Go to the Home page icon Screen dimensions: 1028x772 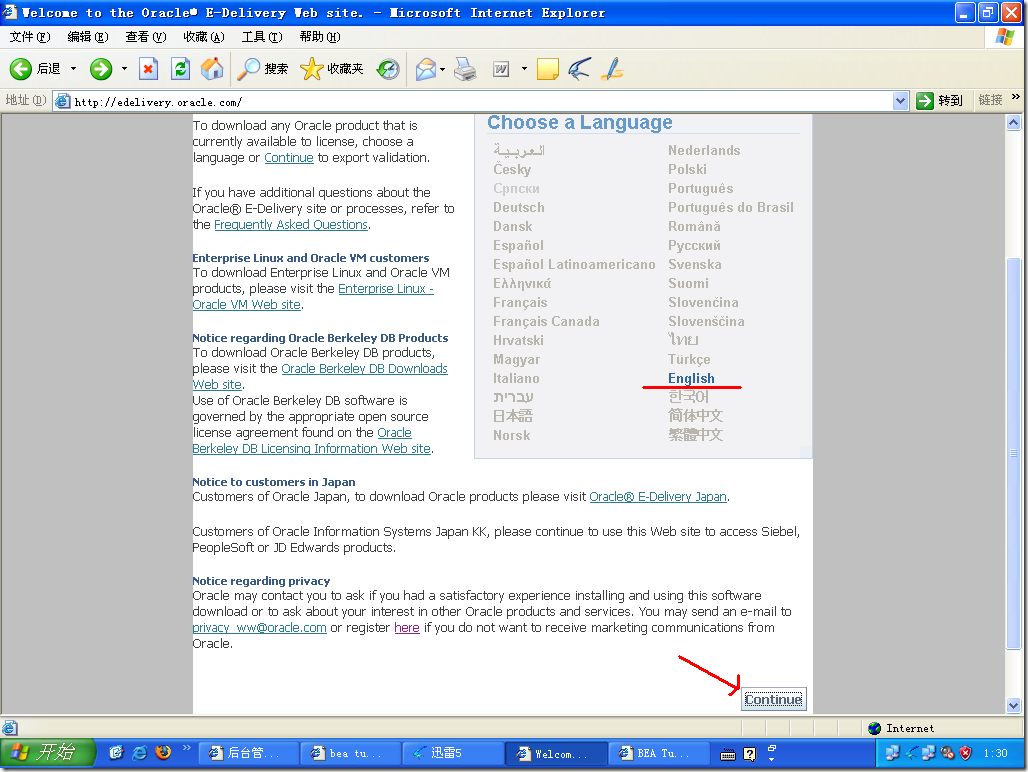pos(212,69)
